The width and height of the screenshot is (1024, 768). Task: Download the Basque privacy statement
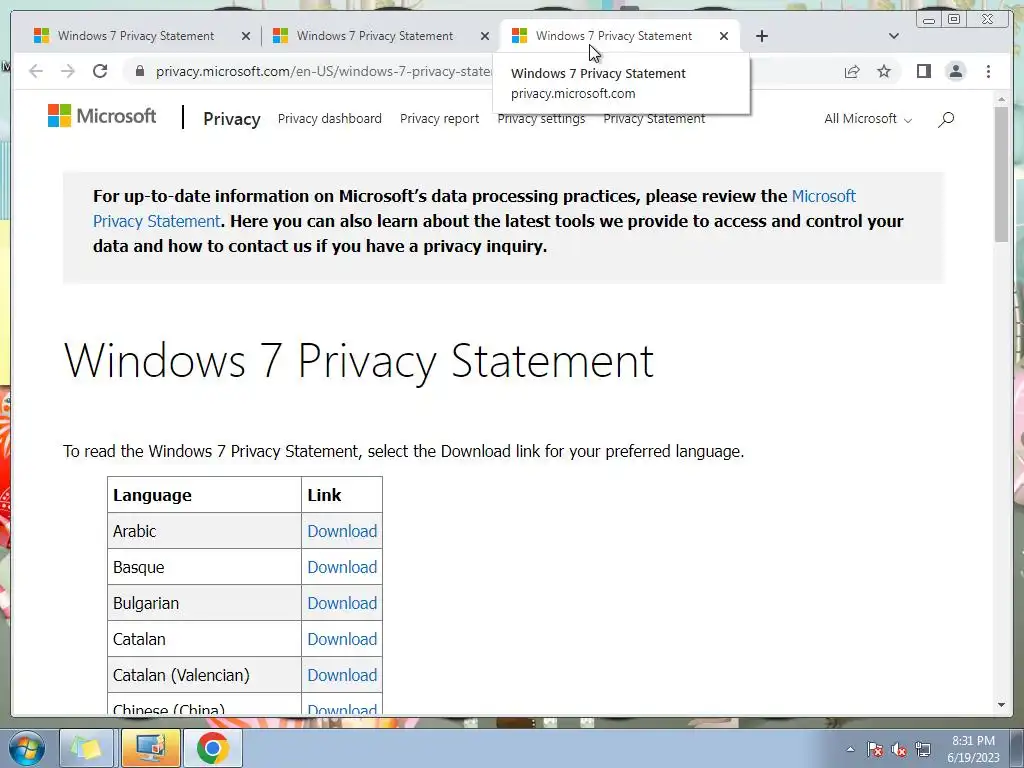click(x=342, y=567)
